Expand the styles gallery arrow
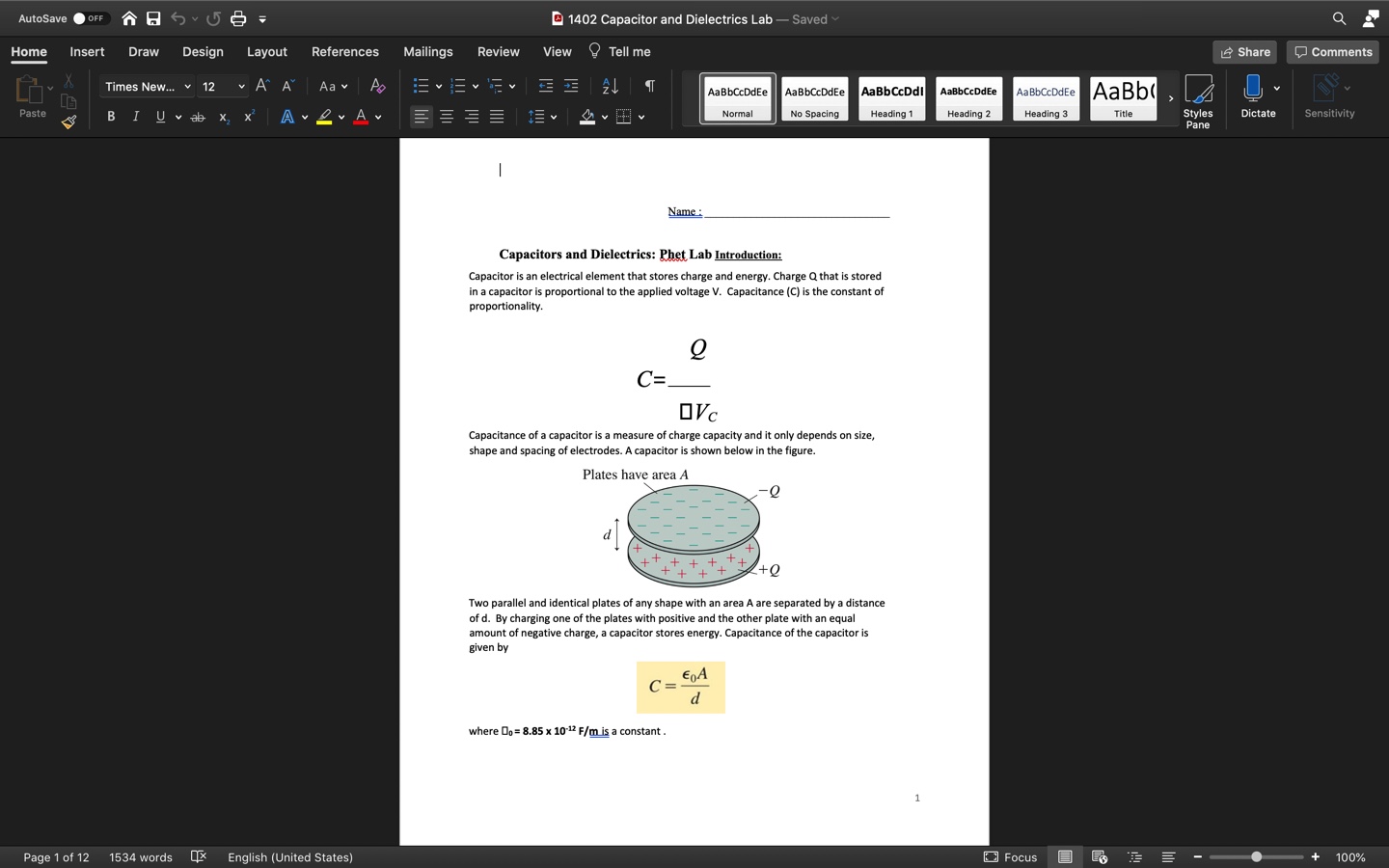Viewport: 1389px width, 868px height. coord(1170,99)
